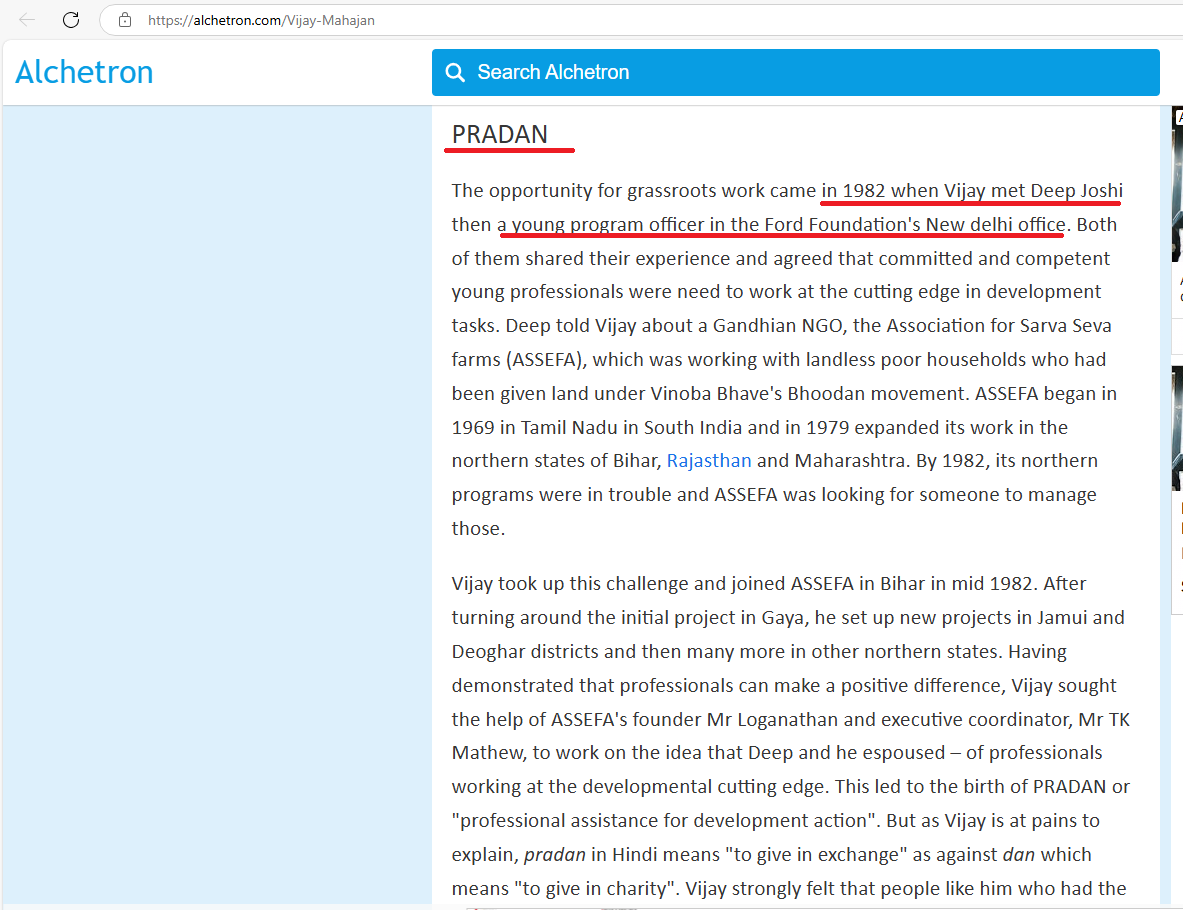Viewport: 1183px width, 910px height.
Task: Click text "1969 in Tamil Nadu"
Action: [x=535, y=428]
